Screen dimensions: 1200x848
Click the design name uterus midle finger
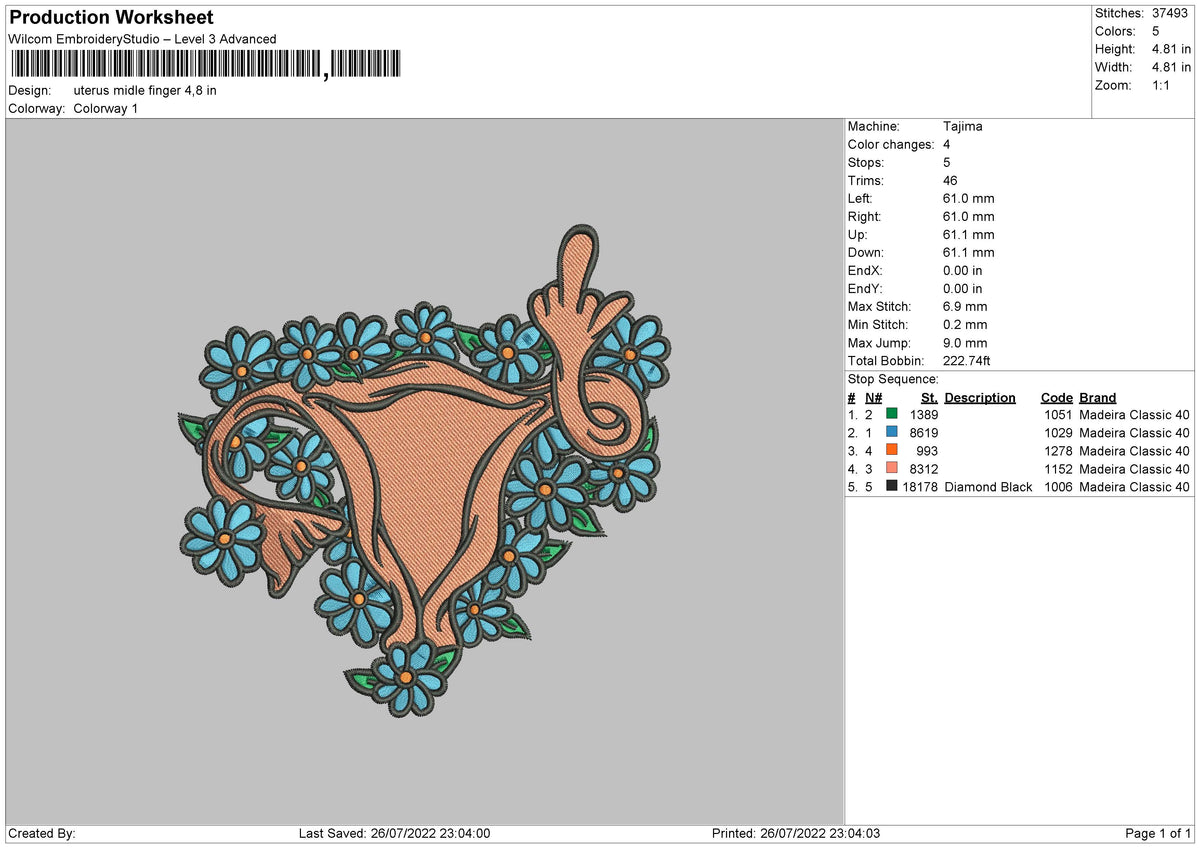pyautogui.click(x=146, y=90)
